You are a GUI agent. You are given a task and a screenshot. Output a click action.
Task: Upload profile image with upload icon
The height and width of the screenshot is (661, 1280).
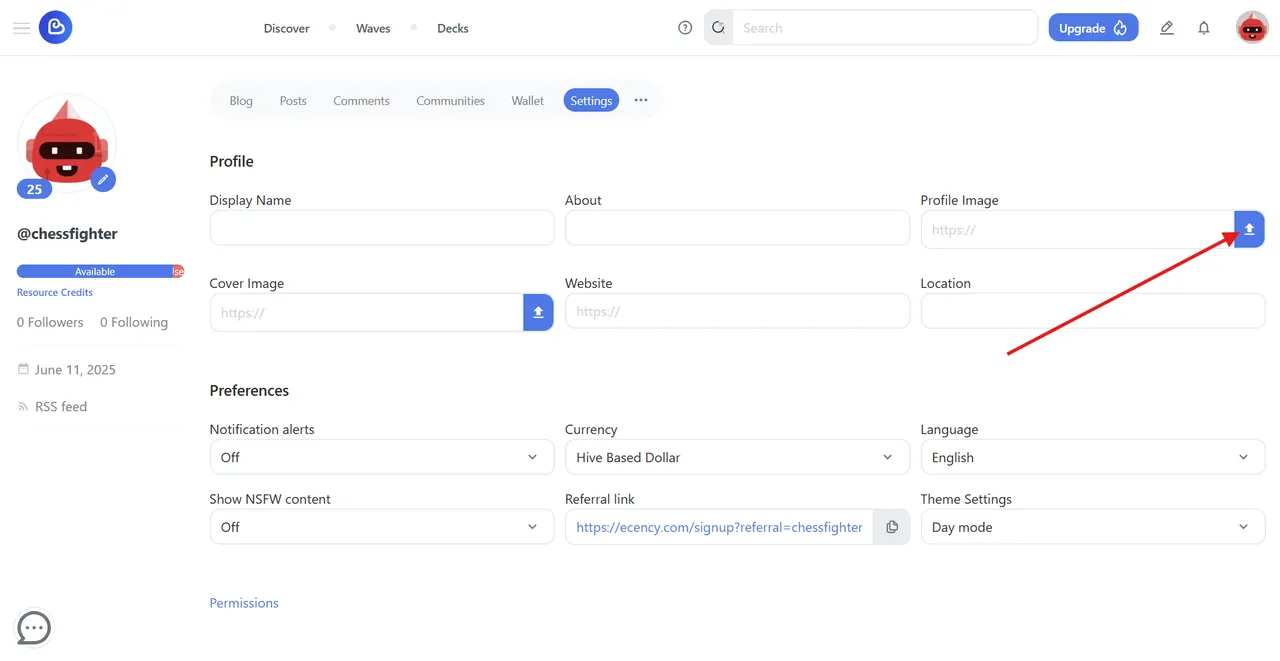(1249, 229)
